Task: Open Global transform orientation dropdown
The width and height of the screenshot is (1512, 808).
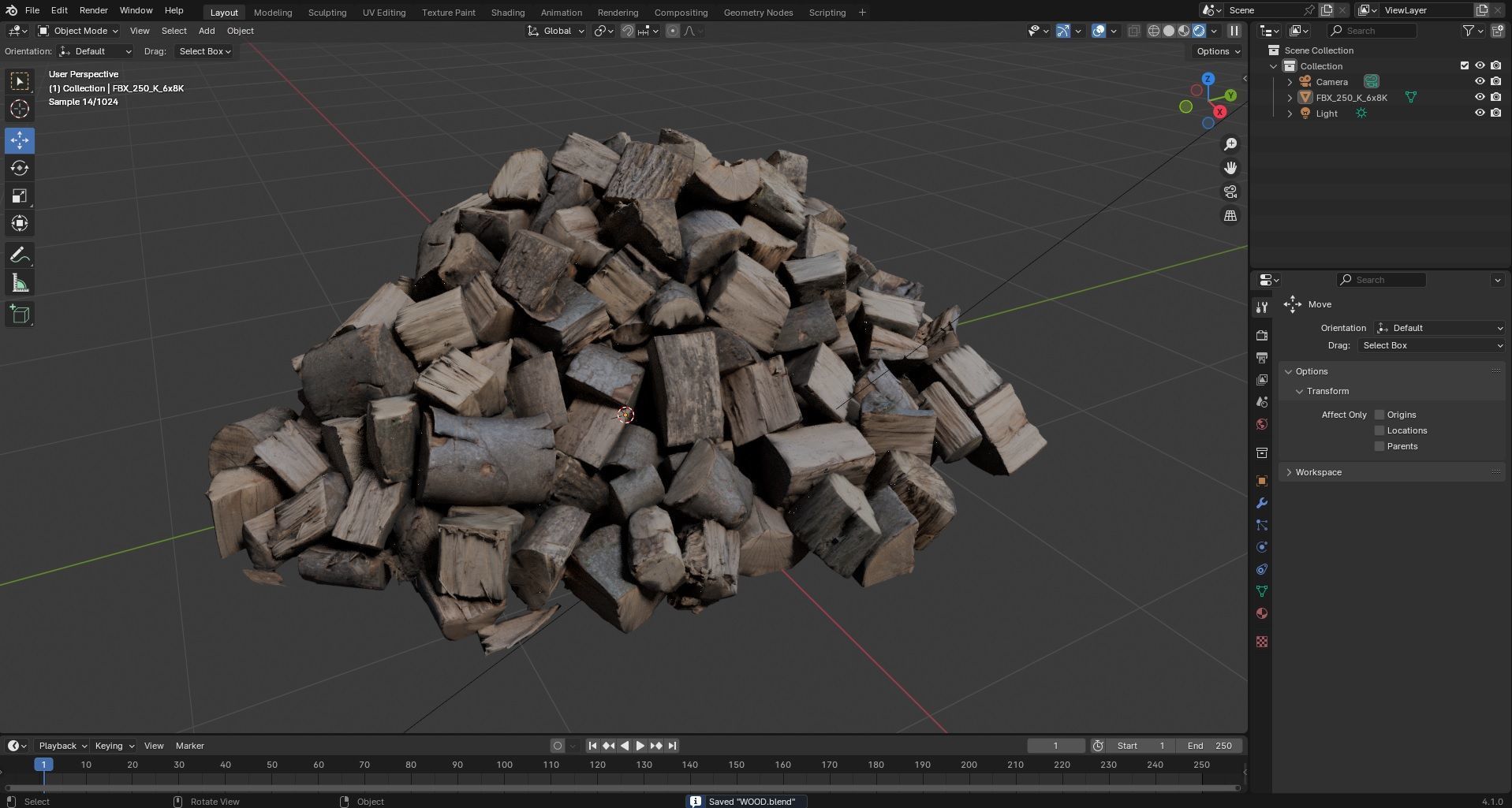Action: [x=556, y=31]
